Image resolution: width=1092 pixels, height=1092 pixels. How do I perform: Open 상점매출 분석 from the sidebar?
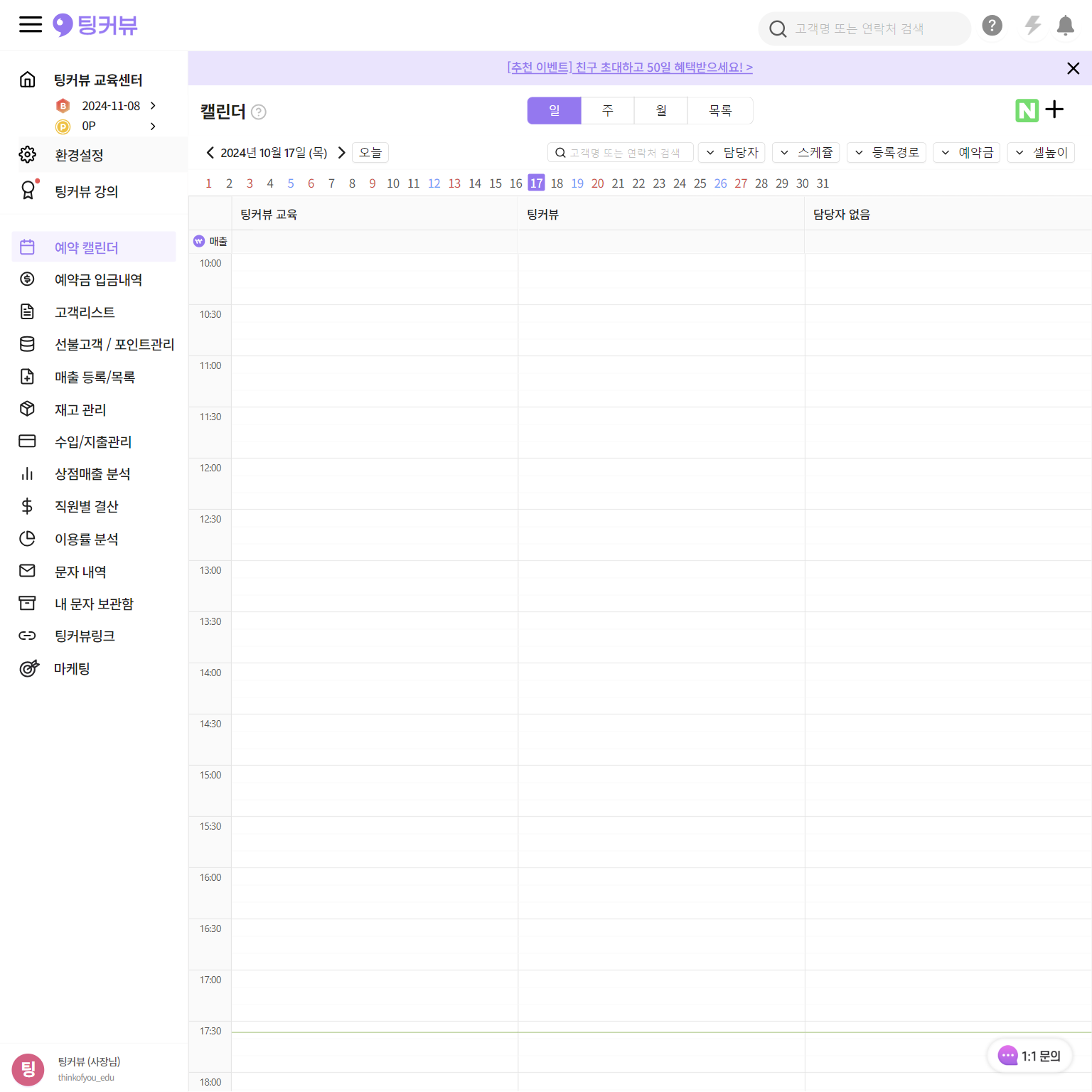click(x=94, y=473)
